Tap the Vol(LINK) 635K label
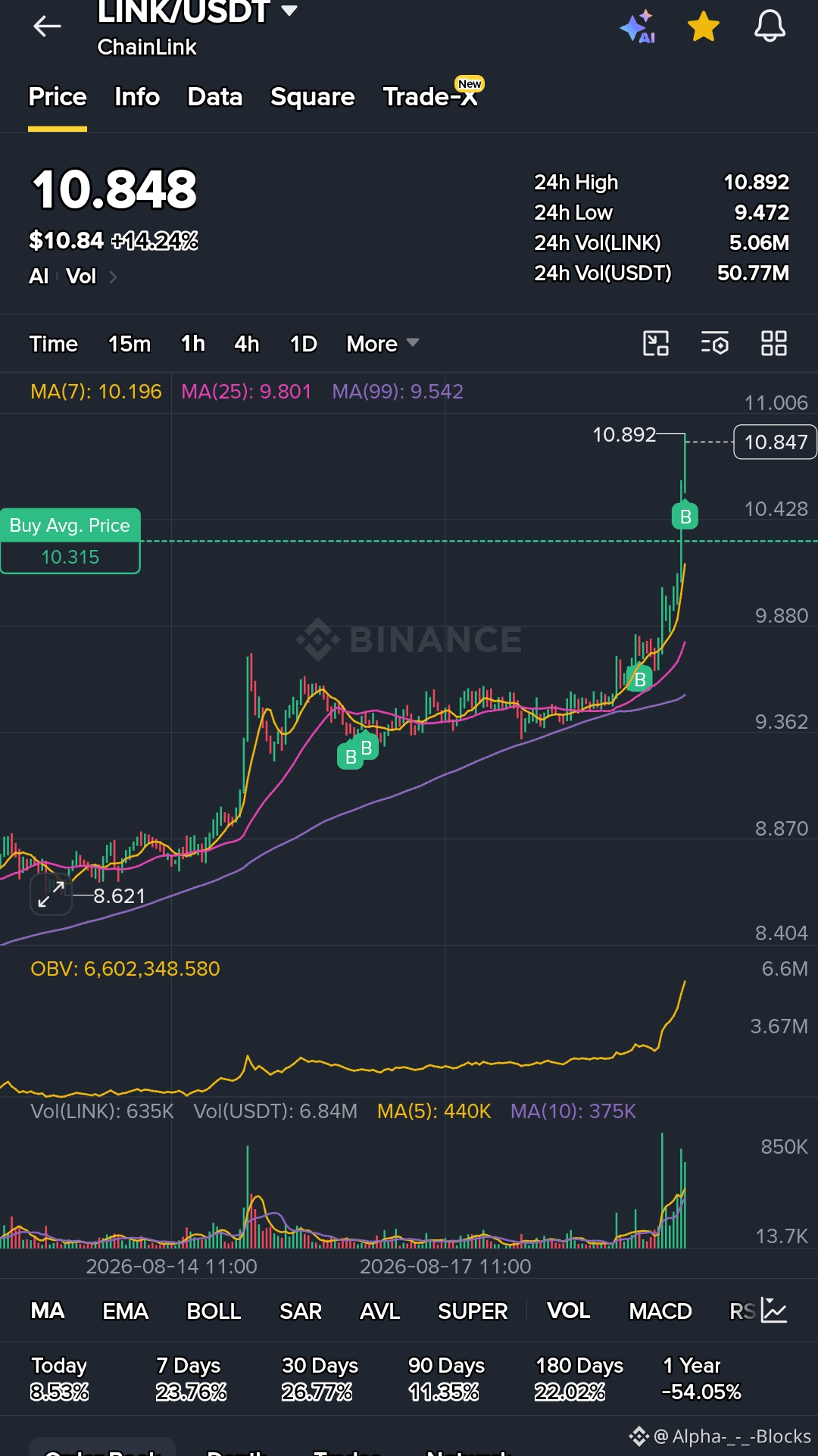818x1456 pixels. (x=102, y=1111)
